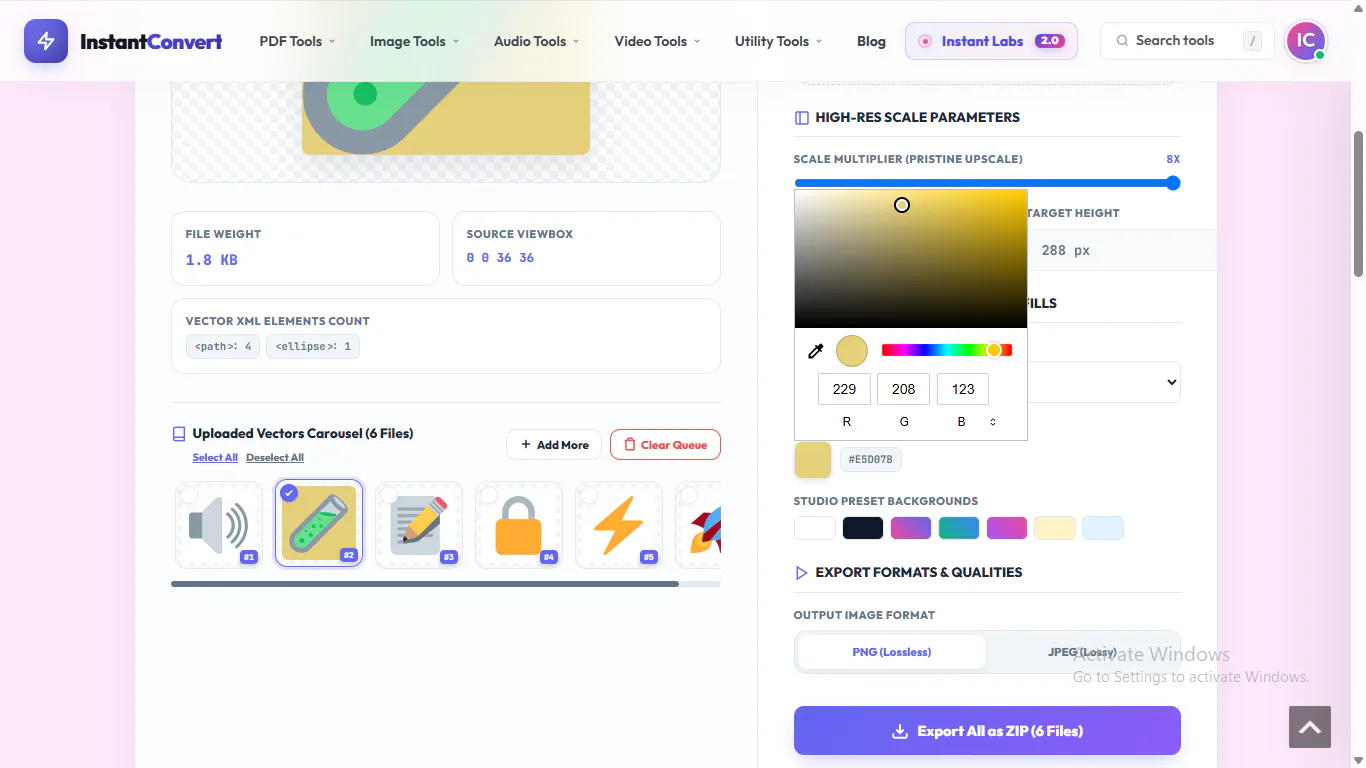
Task: Select the light blue preset background
Action: [x=1102, y=528]
